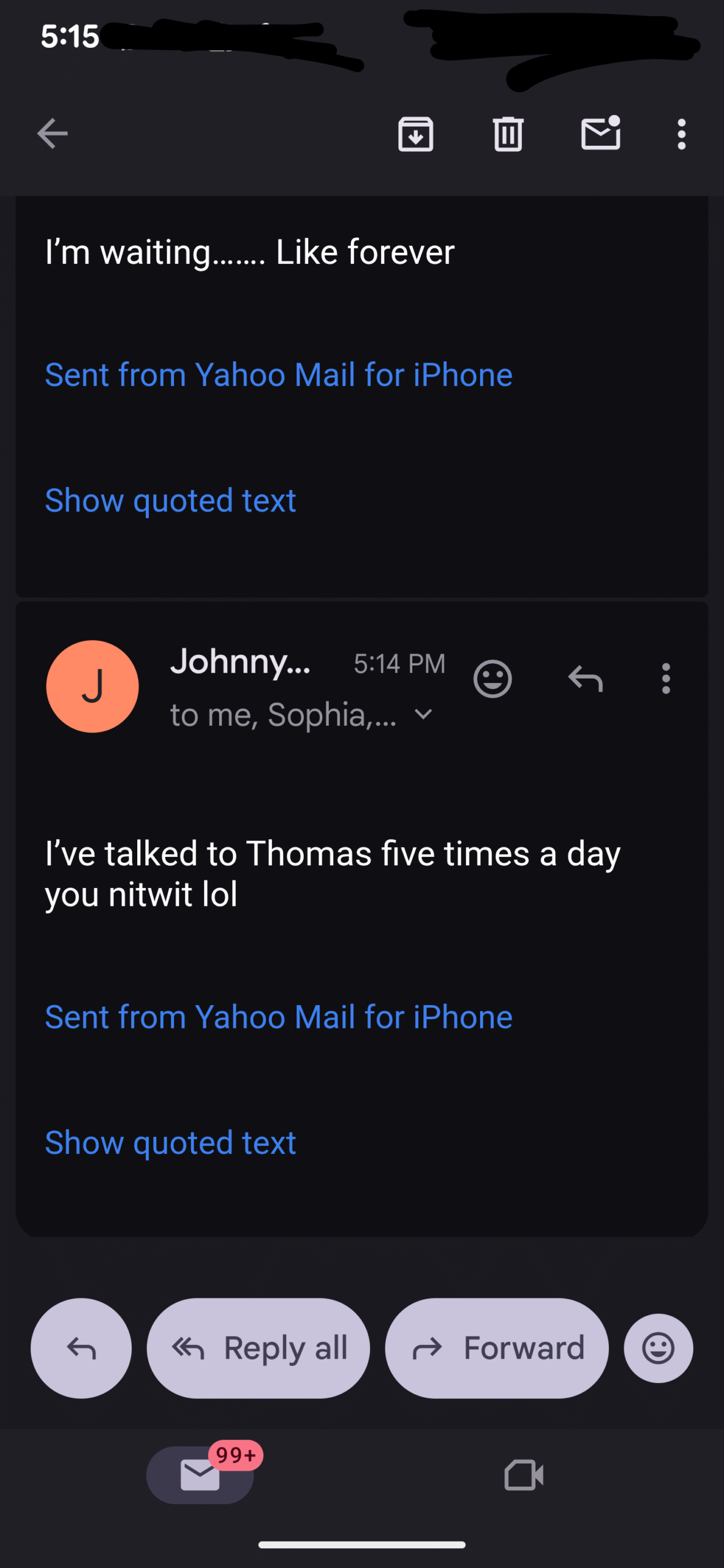Switch to the Meet video tab
Image resolution: width=724 pixels, height=1568 pixels.
click(524, 1475)
